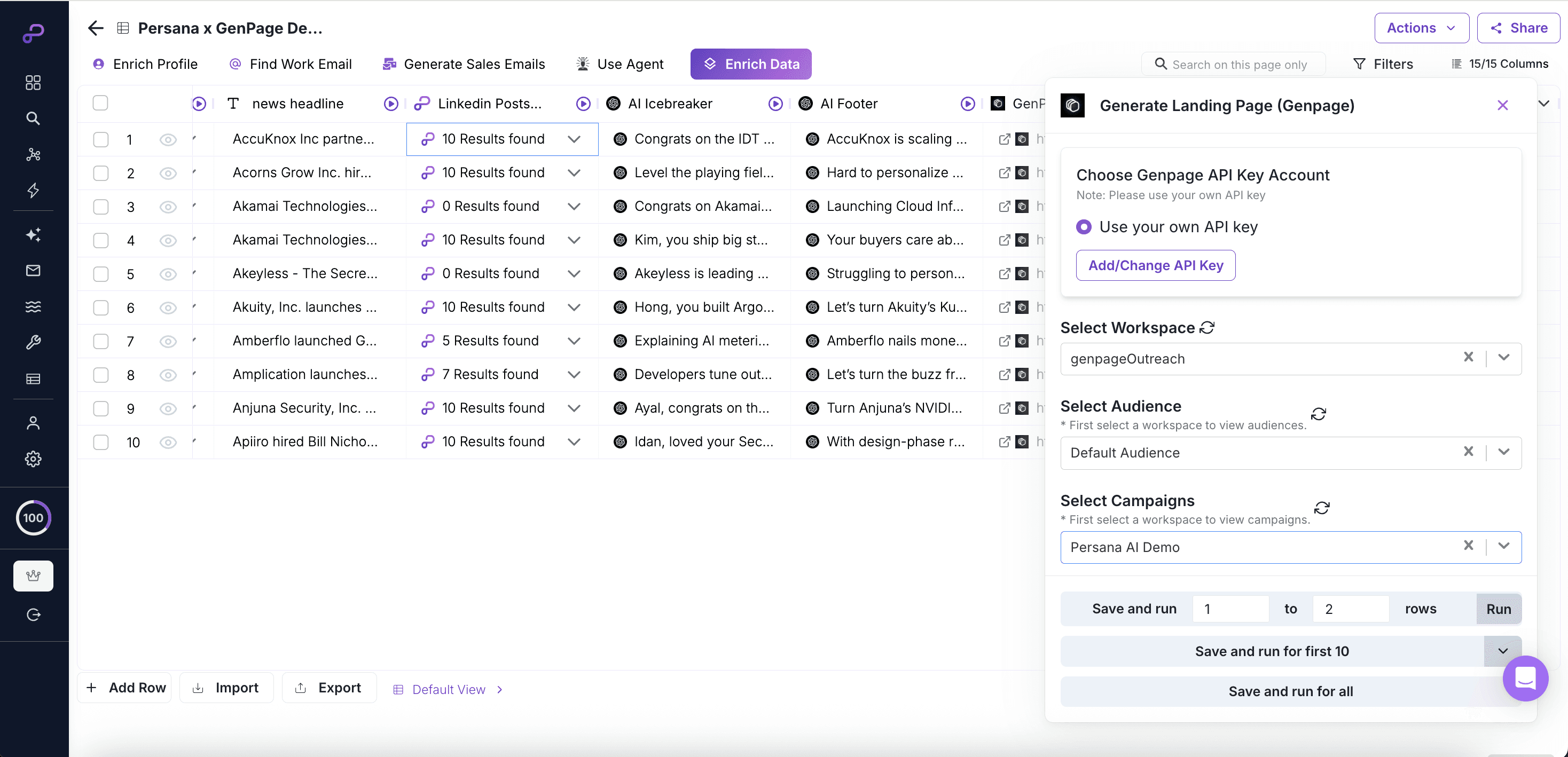Select 'Use your own API key' radio
The width and height of the screenshot is (1568, 757).
tap(1084, 227)
